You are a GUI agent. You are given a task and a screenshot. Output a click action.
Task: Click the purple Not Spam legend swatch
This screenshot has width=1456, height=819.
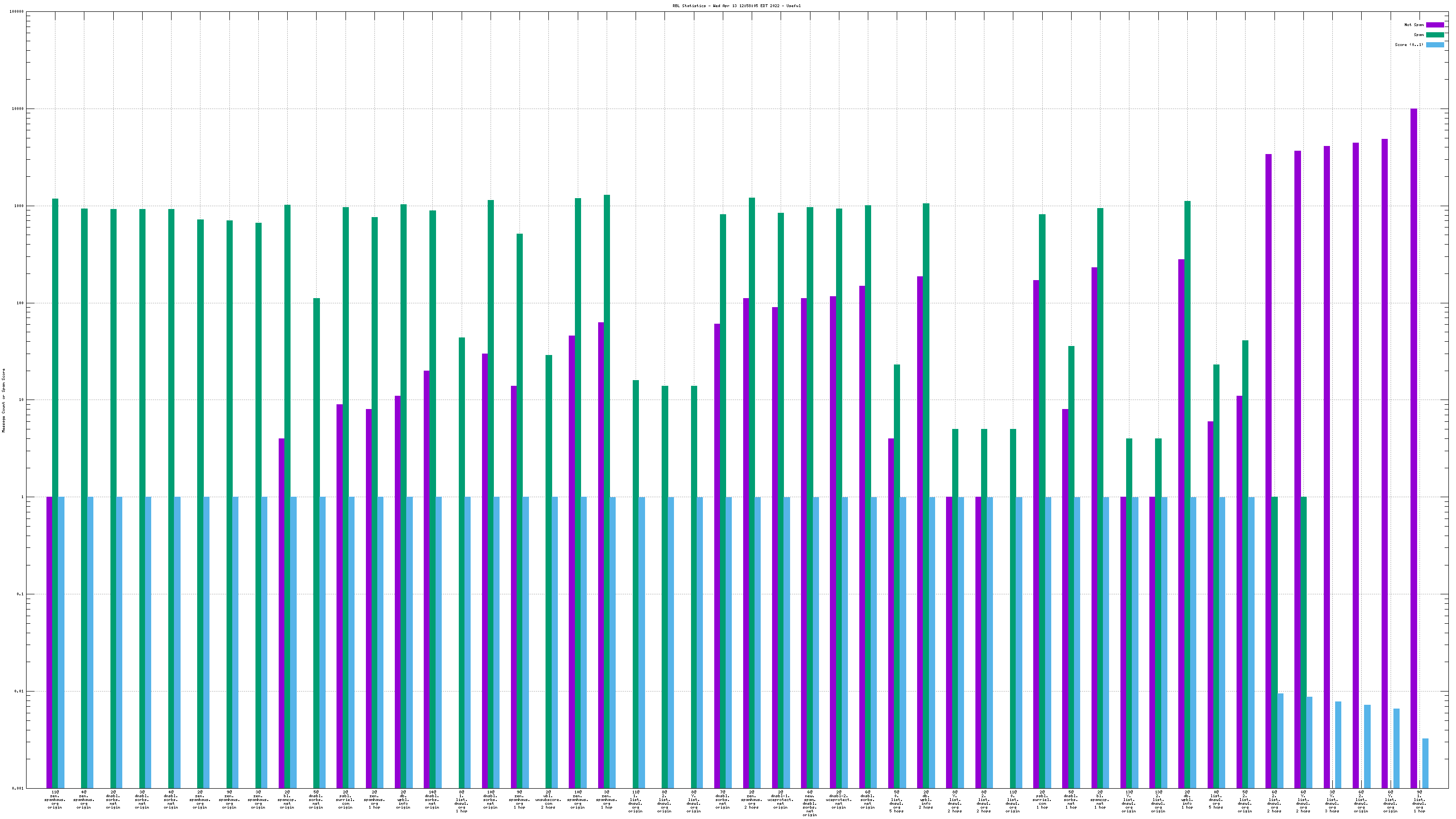pyautogui.click(x=1435, y=25)
